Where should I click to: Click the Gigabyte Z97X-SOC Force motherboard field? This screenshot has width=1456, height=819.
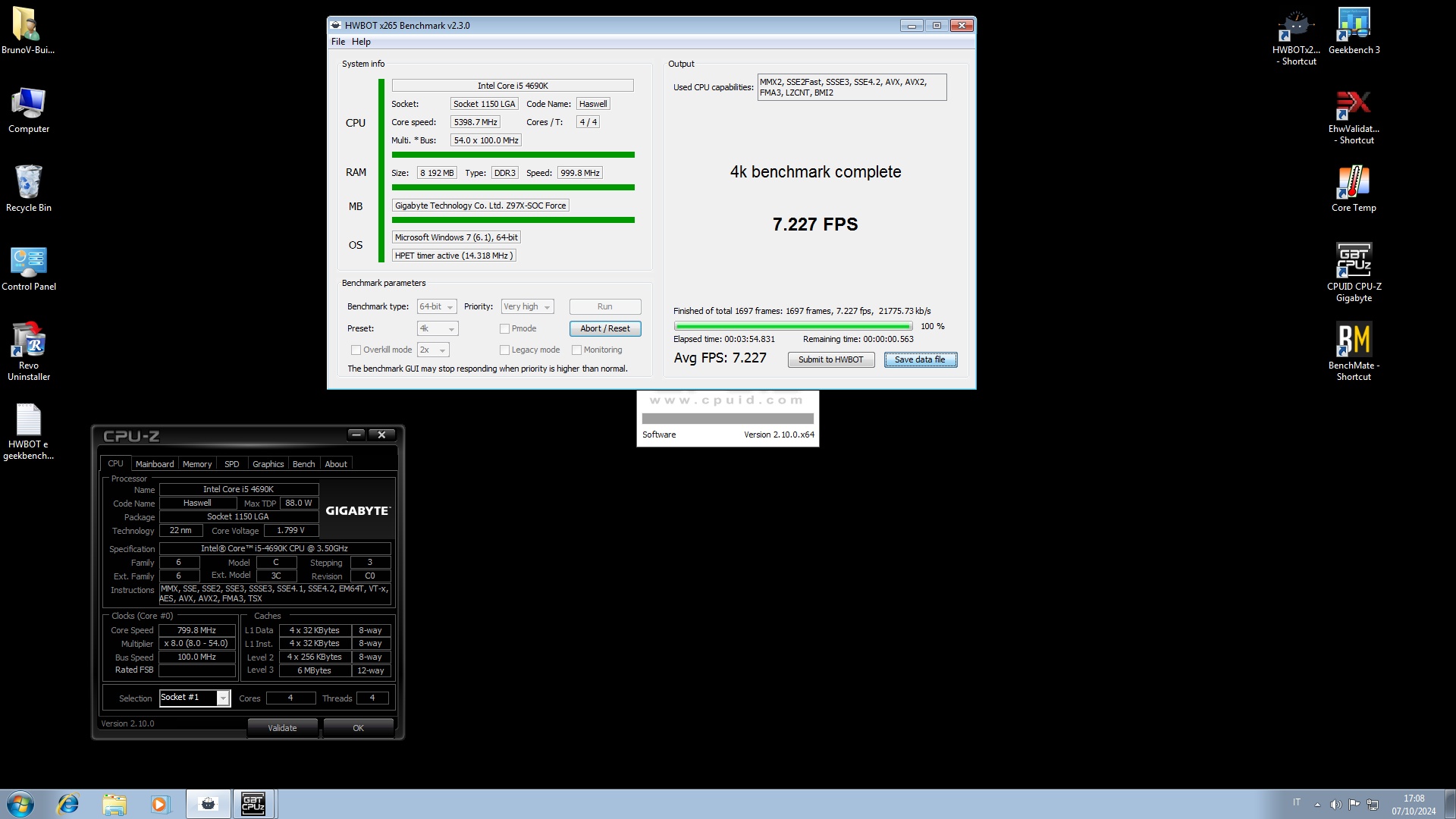pos(480,206)
